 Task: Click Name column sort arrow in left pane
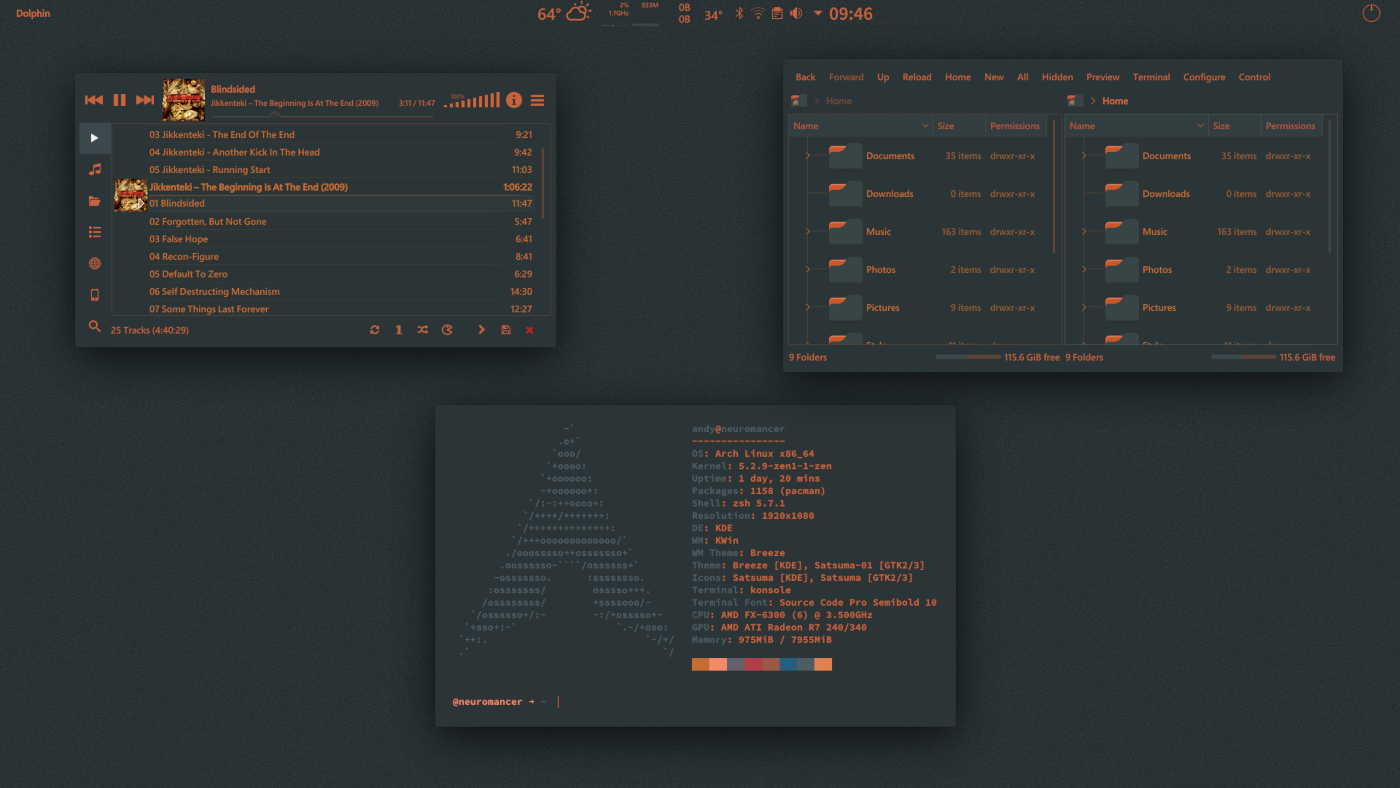coord(924,126)
